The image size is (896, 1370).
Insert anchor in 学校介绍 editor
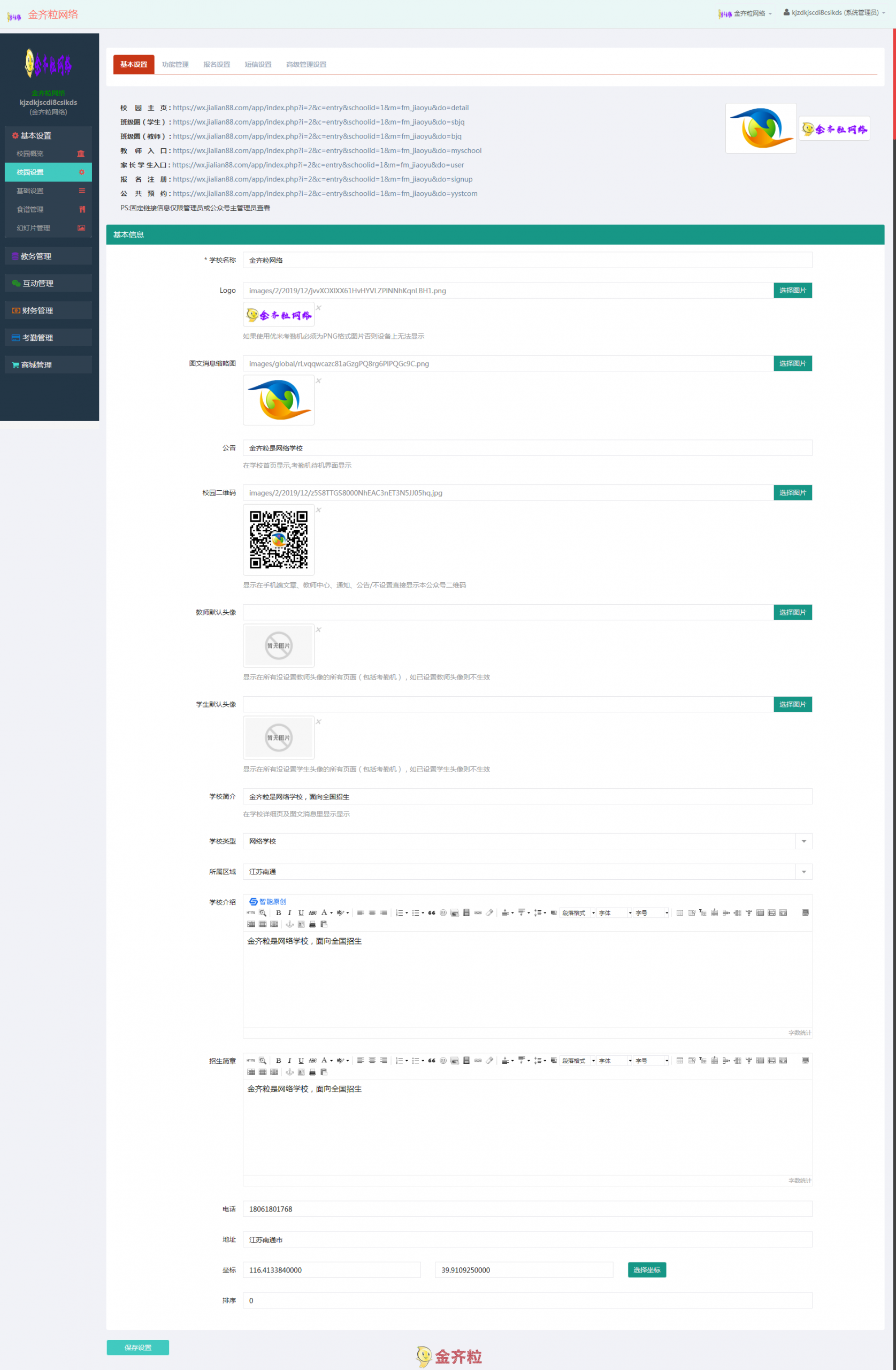pos(289,924)
